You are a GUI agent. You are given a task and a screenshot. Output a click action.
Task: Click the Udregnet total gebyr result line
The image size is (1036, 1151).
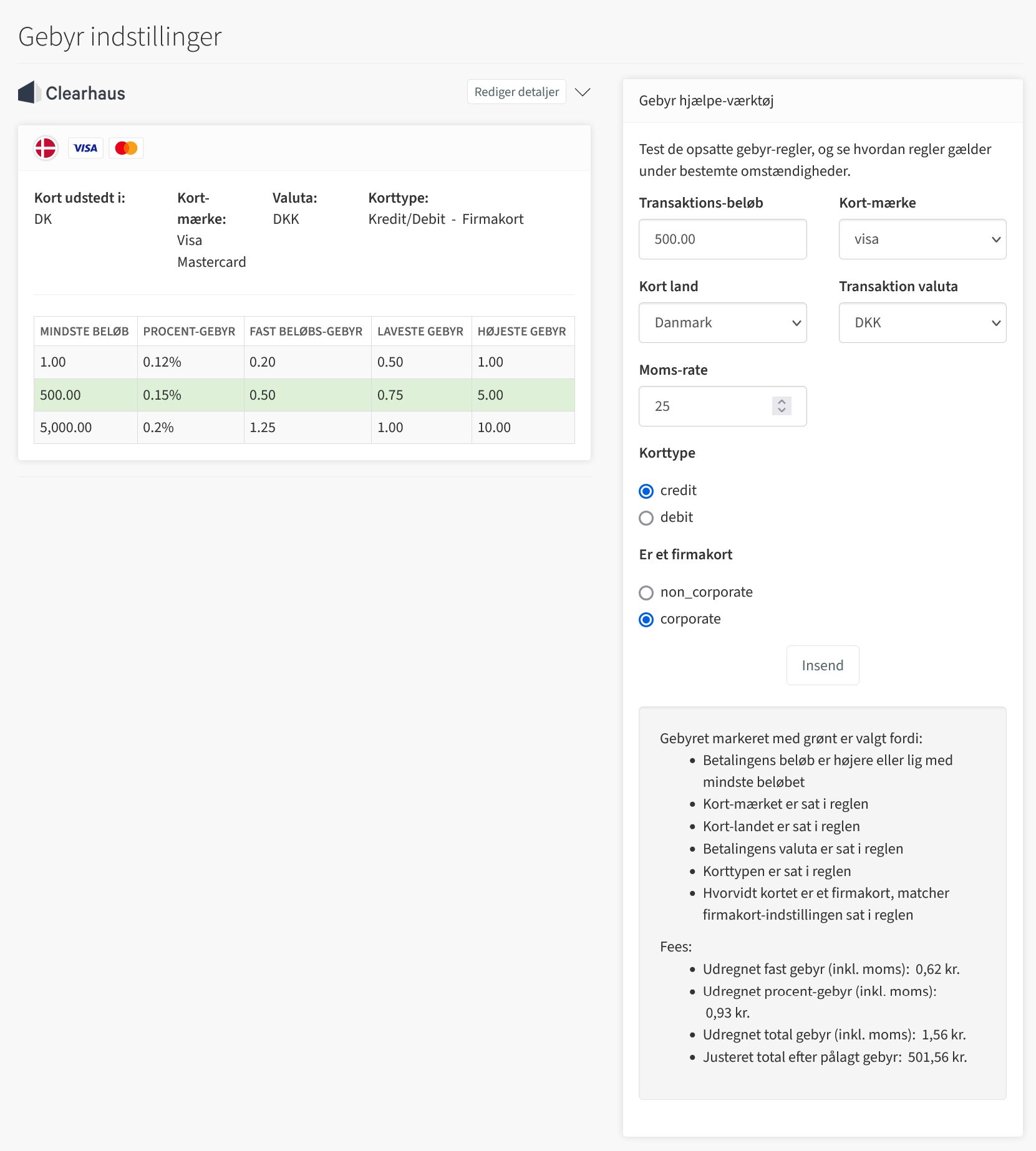pos(834,1034)
